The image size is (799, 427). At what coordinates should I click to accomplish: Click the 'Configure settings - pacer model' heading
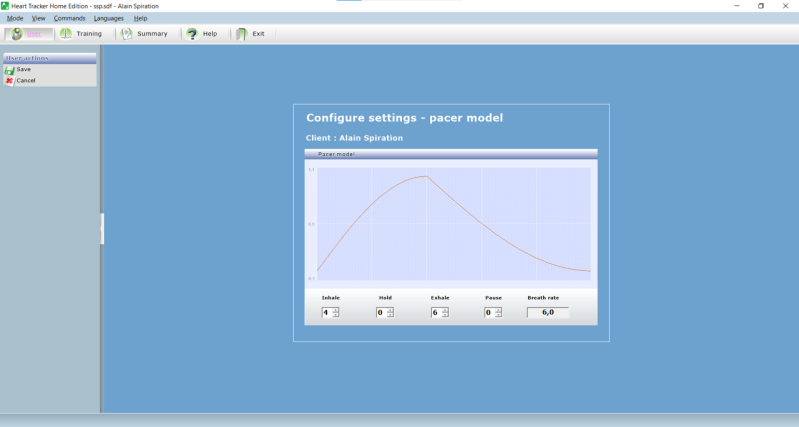[405, 118]
